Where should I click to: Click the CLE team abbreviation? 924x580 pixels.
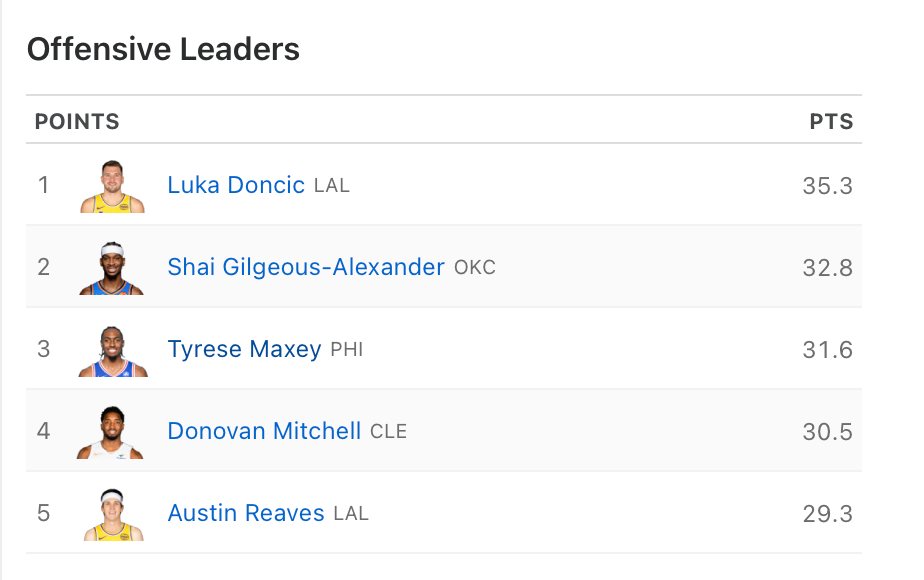[388, 432]
